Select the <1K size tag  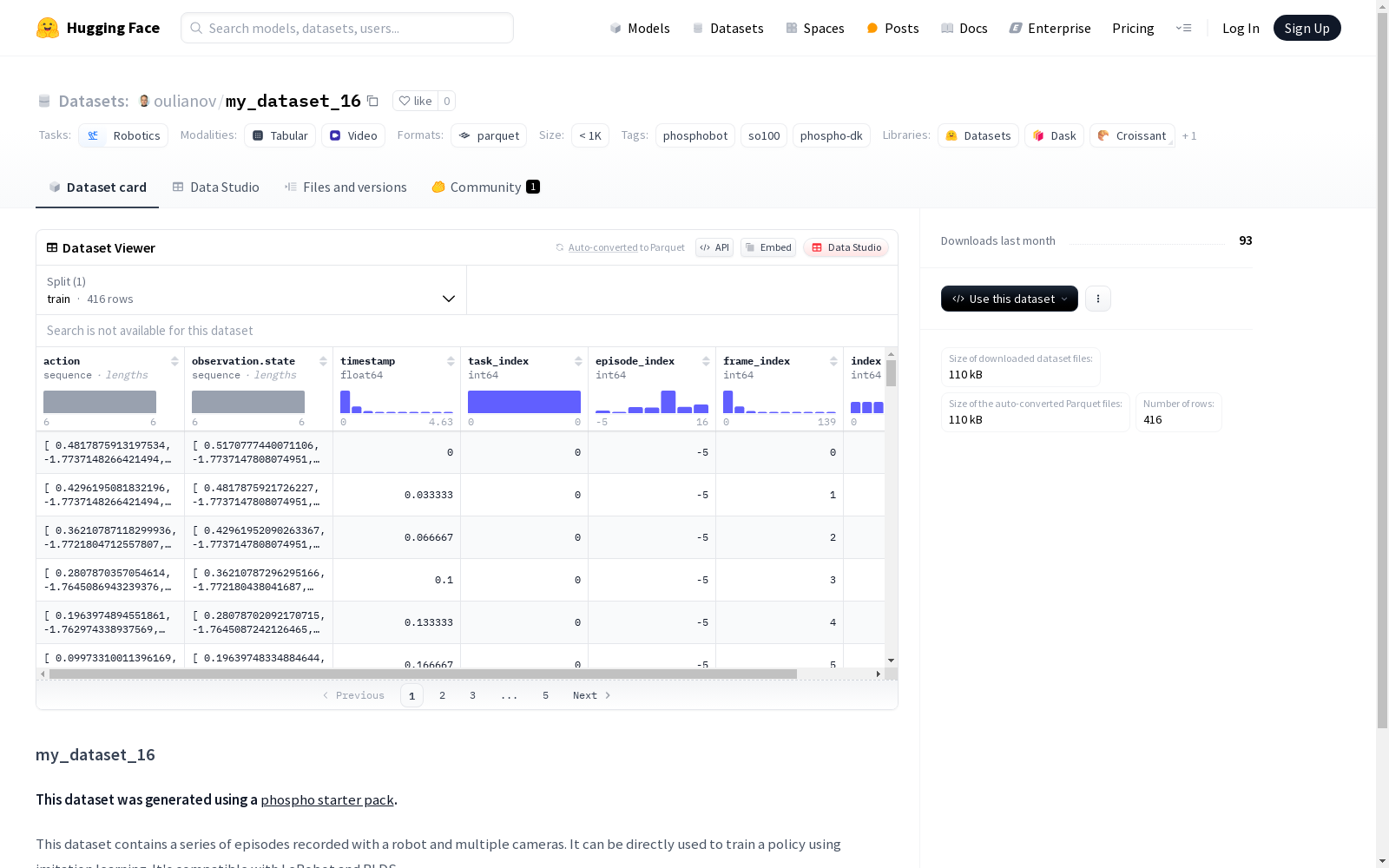pyautogui.click(x=590, y=135)
